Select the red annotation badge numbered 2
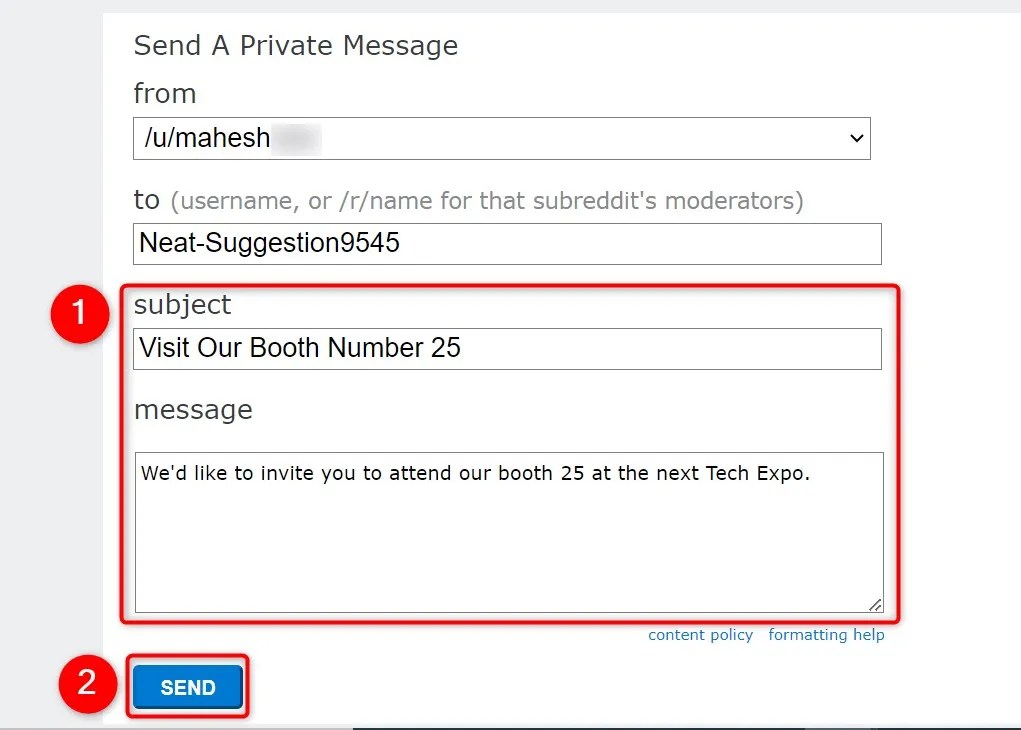The height and width of the screenshot is (730, 1021). coord(86,684)
